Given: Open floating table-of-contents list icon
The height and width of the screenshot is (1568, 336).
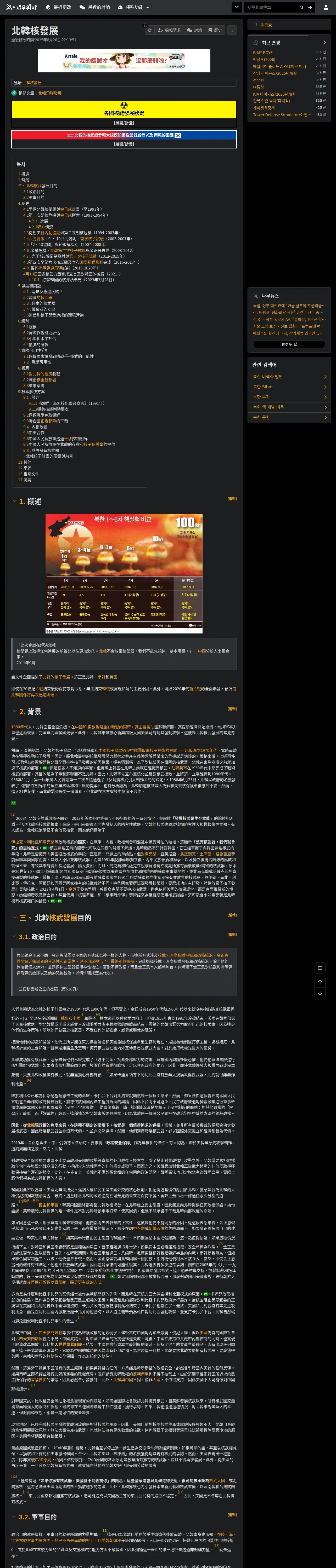Looking at the screenshot, I should pyautogui.click(x=320, y=968).
